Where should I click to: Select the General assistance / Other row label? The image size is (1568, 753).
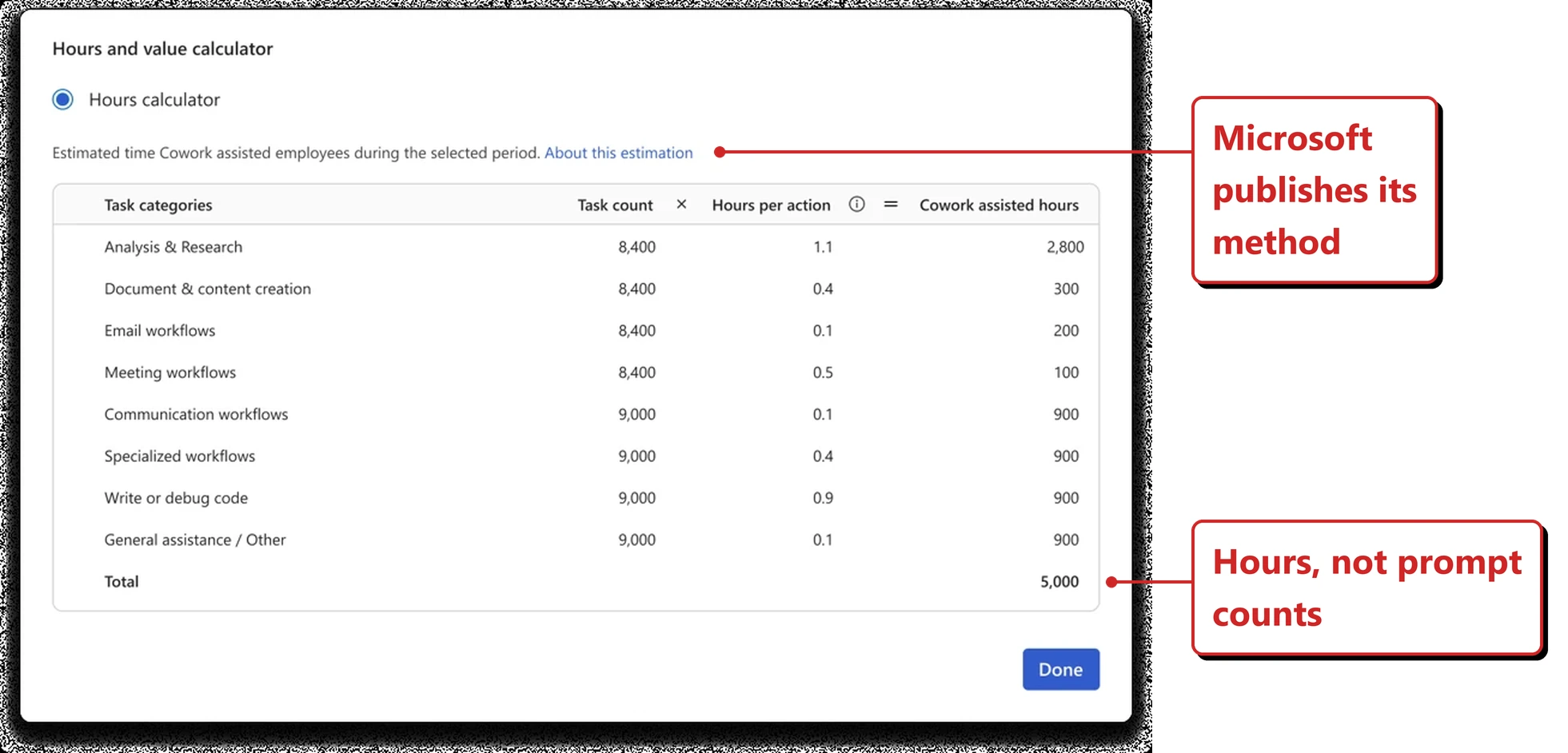point(194,540)
